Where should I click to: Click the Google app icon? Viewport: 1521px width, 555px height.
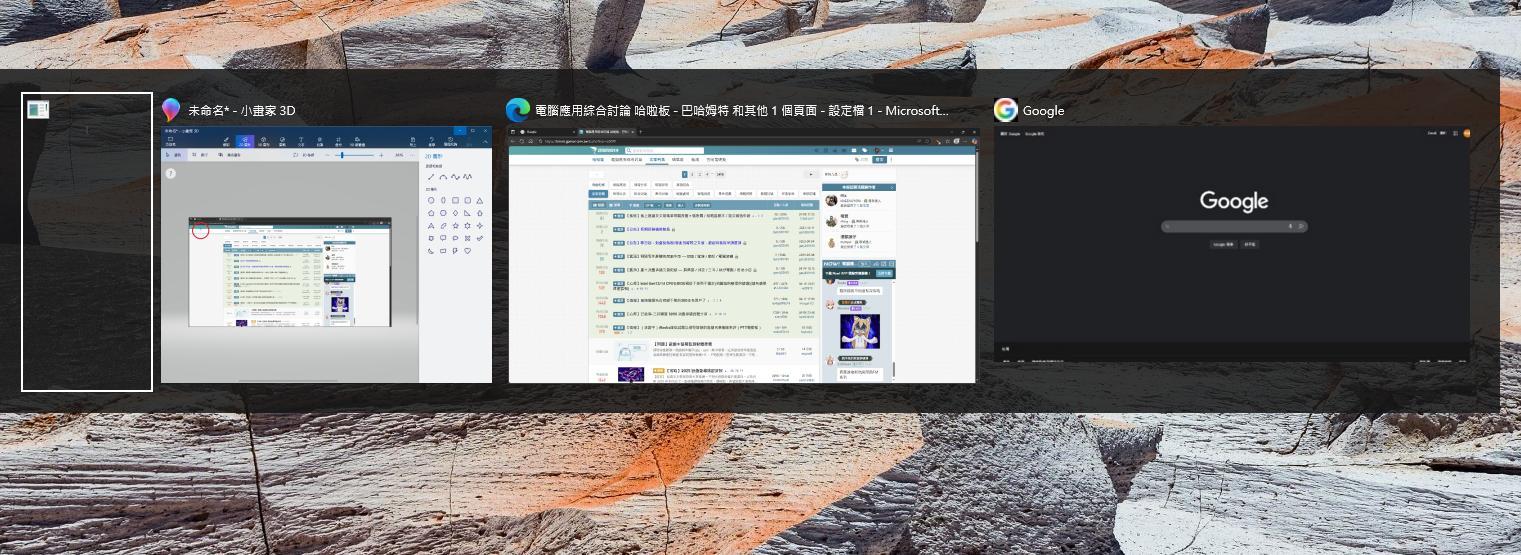(x=1005, y=110)
